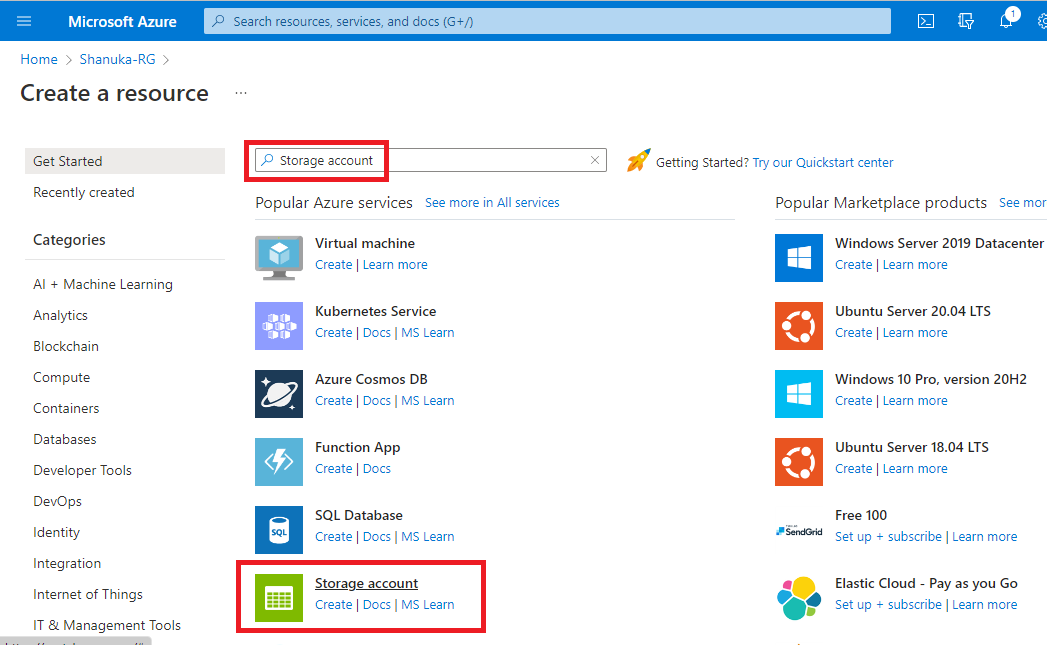Open the Directories and subscriptions filter icon
This screenshot has width=1049, height=645.
965,21
